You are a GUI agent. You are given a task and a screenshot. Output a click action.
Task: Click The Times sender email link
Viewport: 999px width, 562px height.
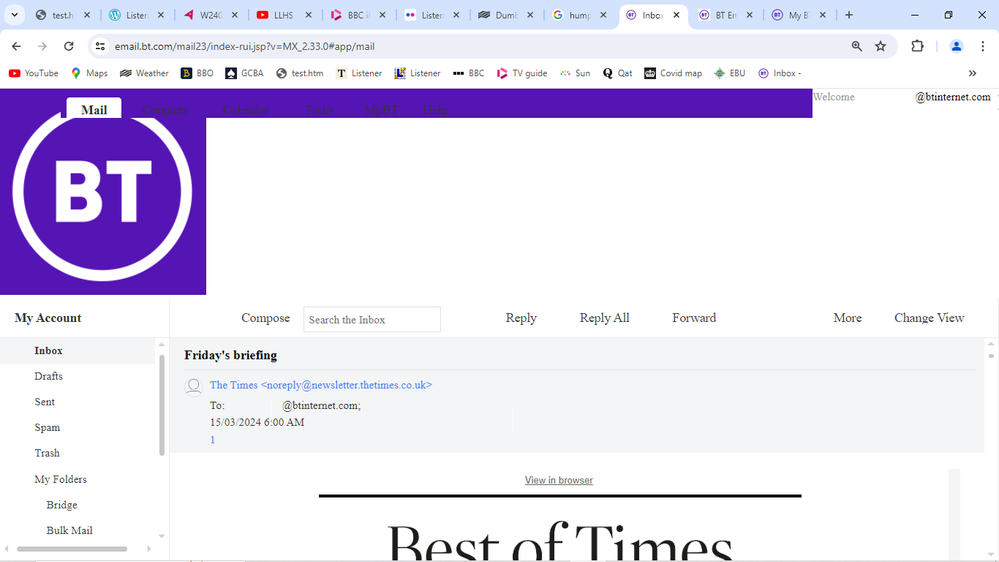click(321, 385)
